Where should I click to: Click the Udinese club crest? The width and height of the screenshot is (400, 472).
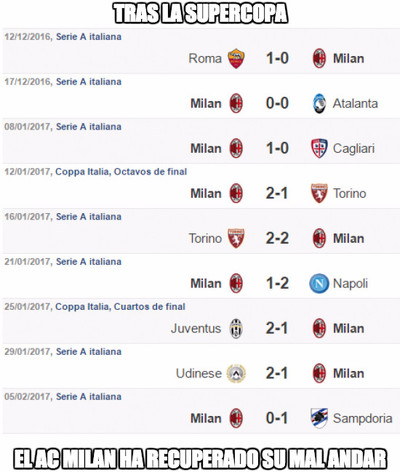coord(236,373)
